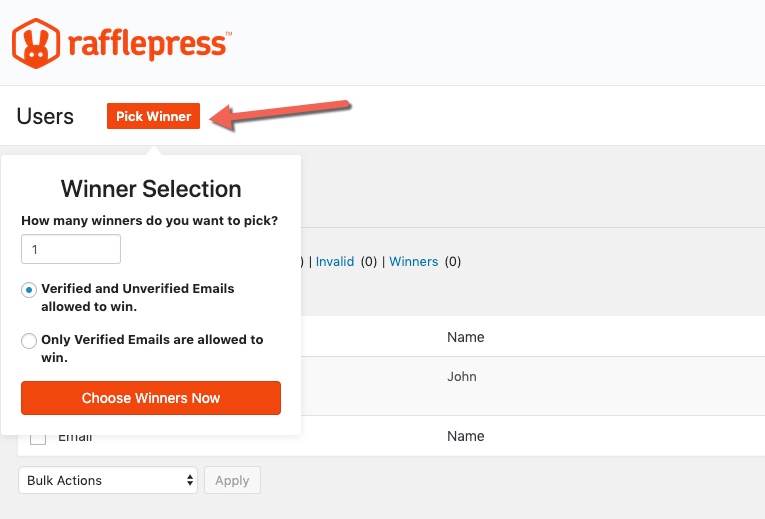Filter users by Winners link
Viewport: 765px width, 519px height.
(x=414, y=262)
